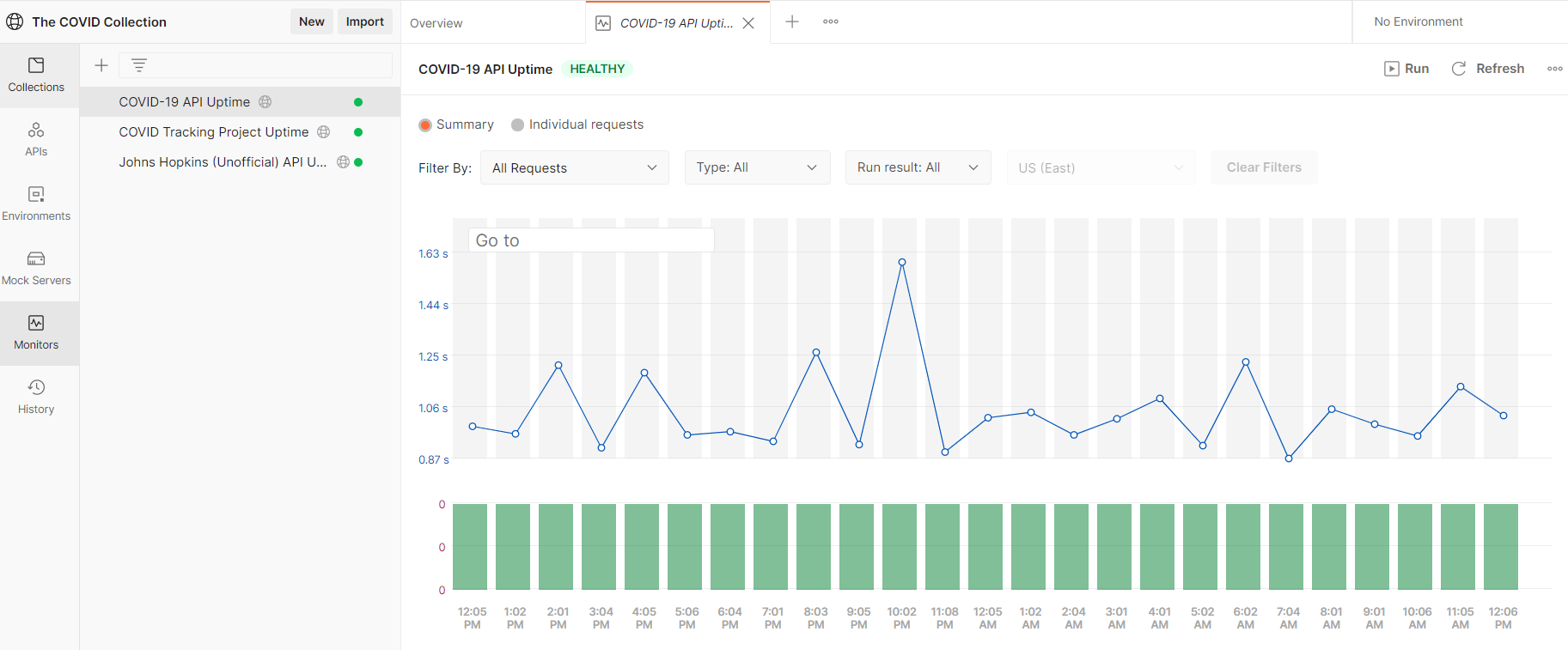Click globe icon next to COVID-19 API Uptime
This screenshot has height=650, width=1568.
[x=265, y=101]
